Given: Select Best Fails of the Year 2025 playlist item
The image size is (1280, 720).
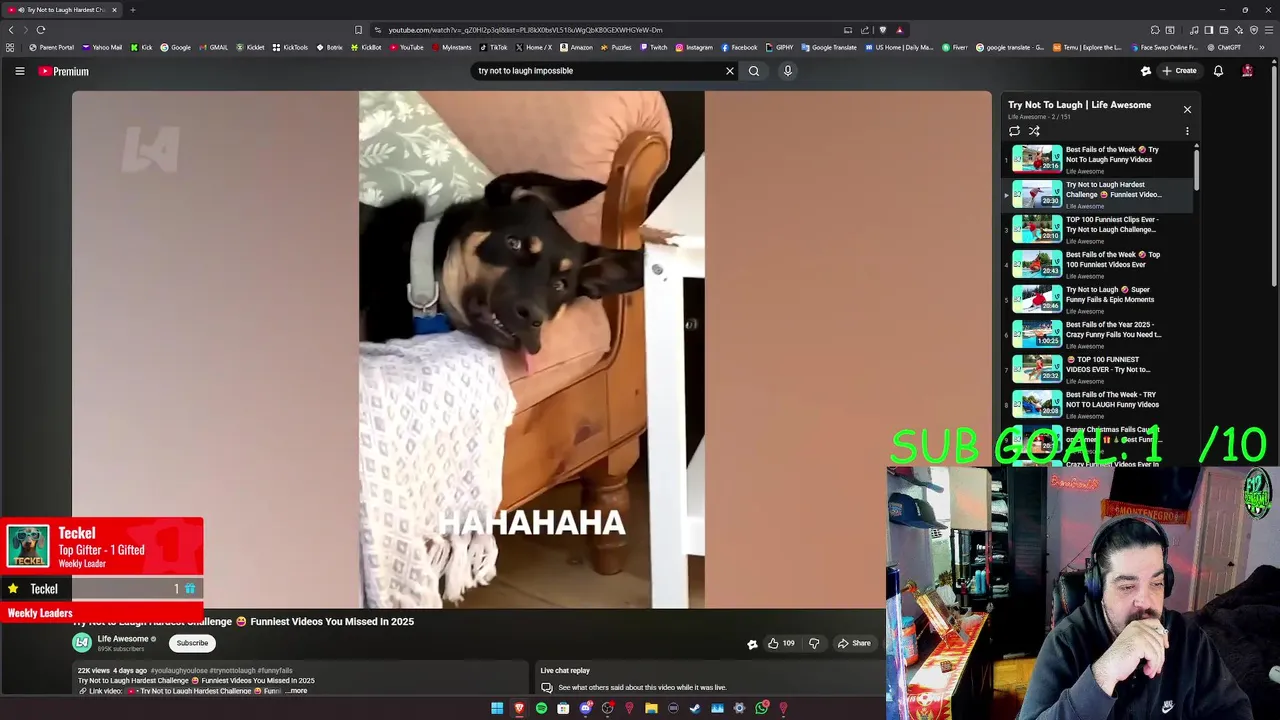Looking at the screenshot, I should (1098, 334).
